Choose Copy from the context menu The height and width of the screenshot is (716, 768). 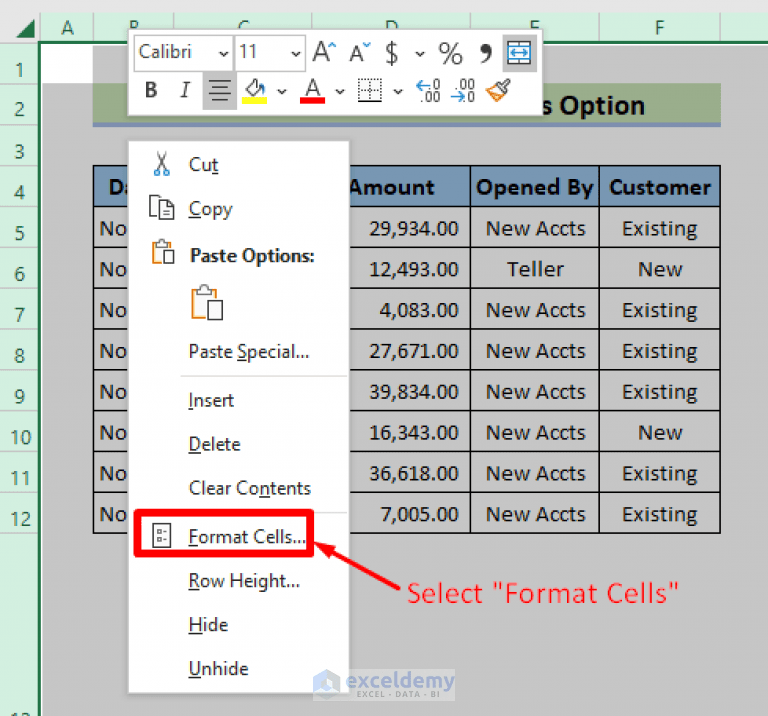point(239,209)
